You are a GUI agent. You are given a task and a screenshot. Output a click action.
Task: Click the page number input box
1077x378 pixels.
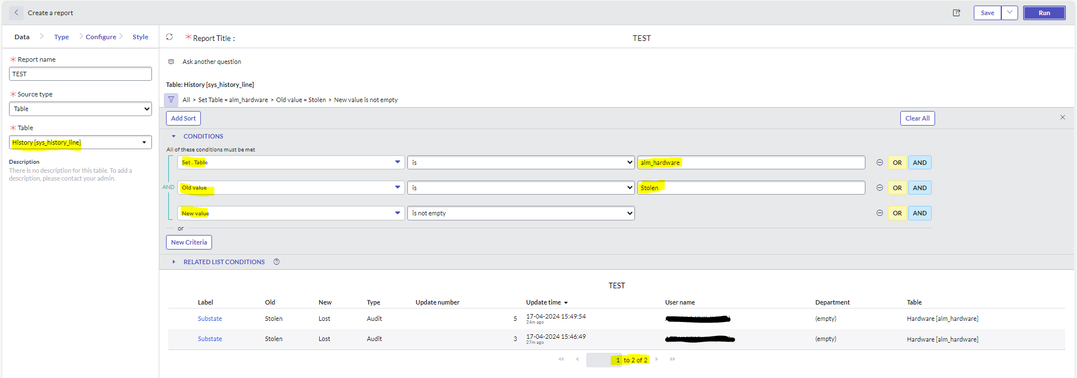[x=604, y=360]
